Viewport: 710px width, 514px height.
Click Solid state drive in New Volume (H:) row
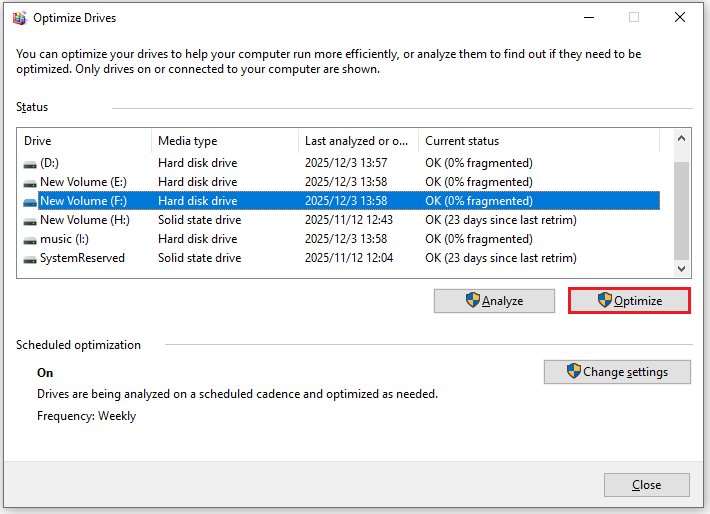[x=200, y=220]
